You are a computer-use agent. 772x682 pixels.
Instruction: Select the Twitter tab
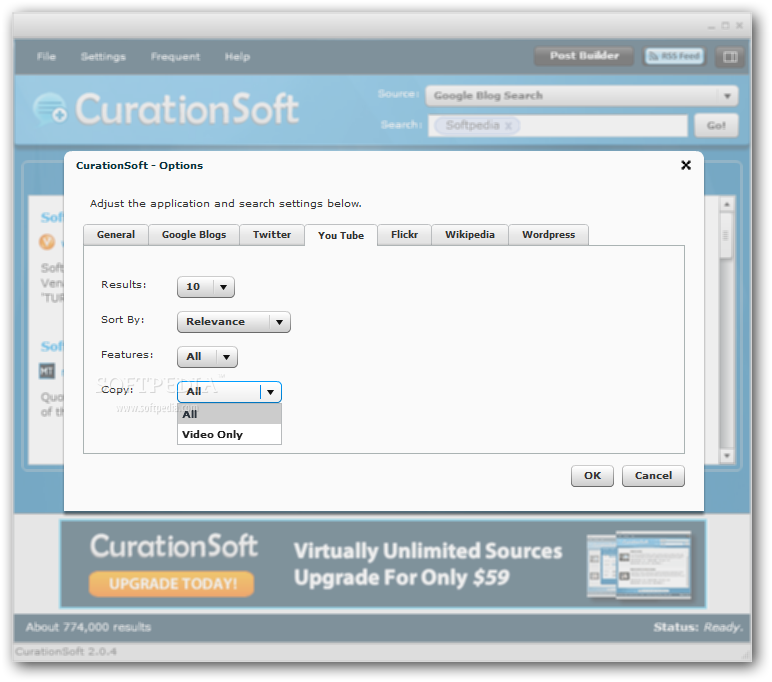[x=272, y=235]
